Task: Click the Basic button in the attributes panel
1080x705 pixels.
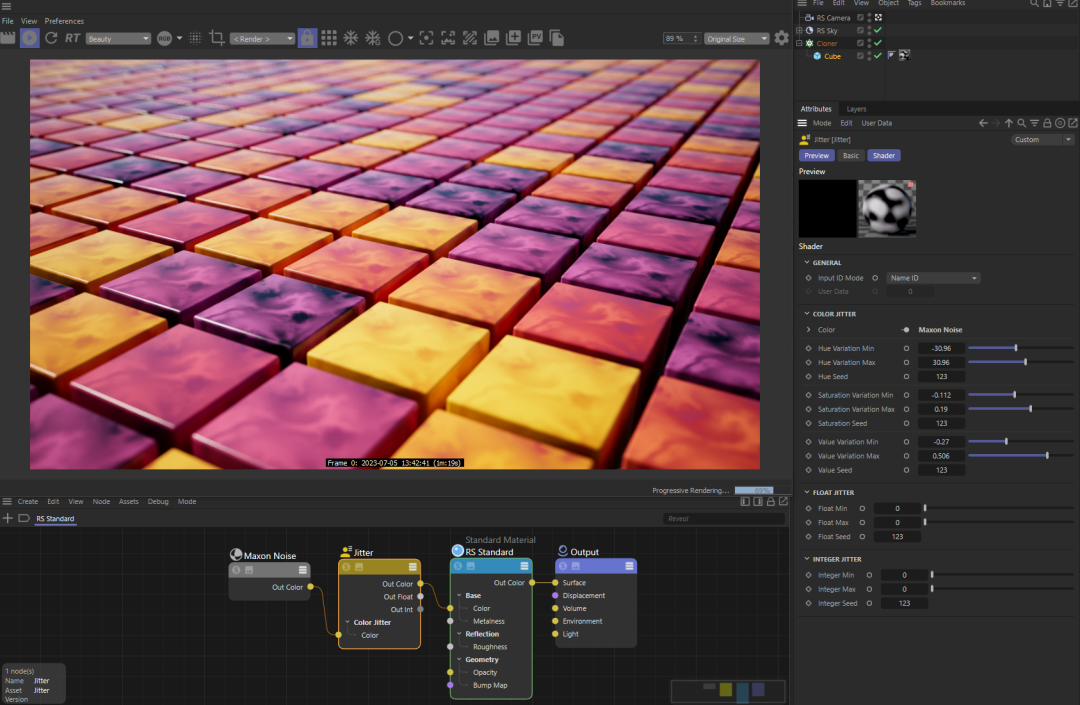Action: click(850, 155)
